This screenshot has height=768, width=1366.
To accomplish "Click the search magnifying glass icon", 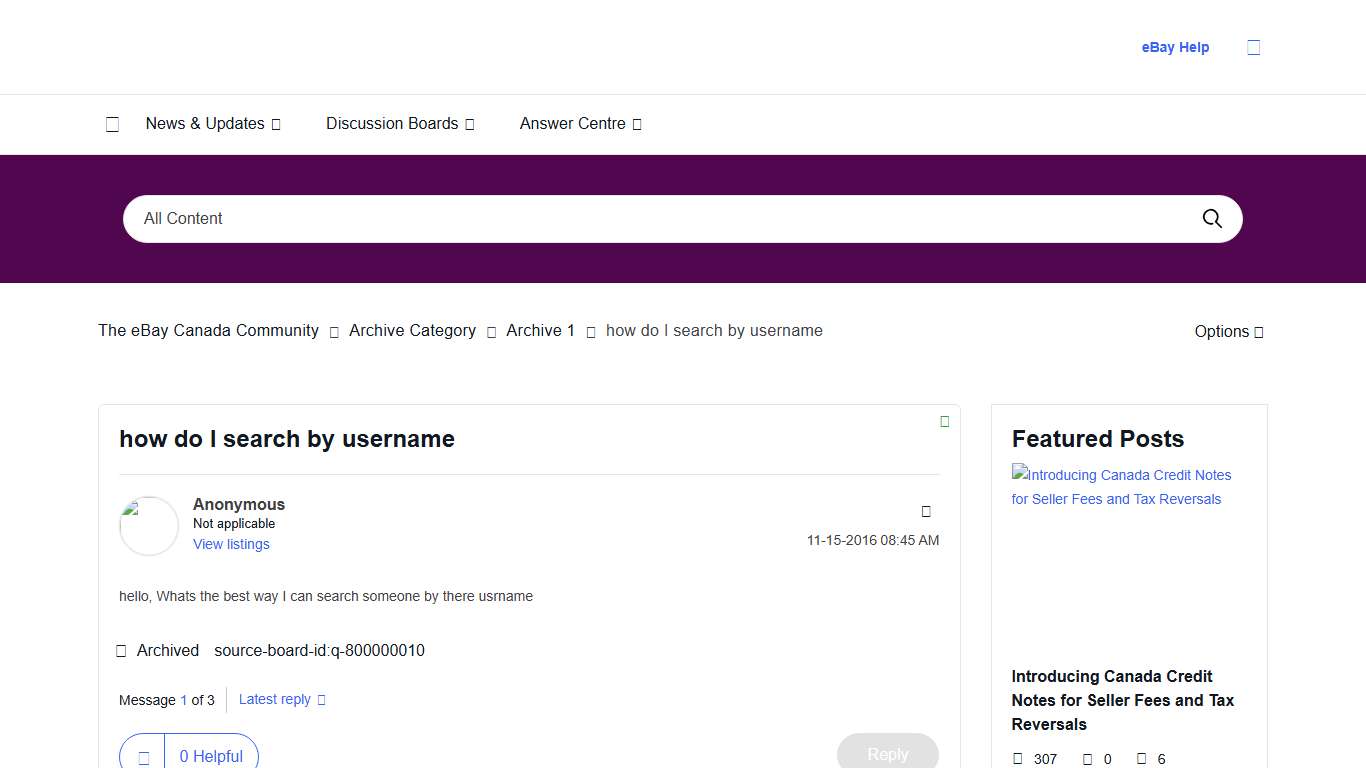I will [1211, 218].
